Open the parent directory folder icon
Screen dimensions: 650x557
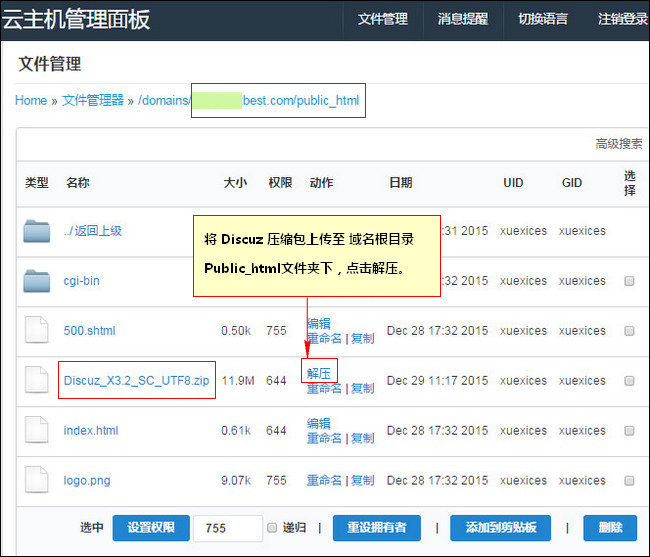pyautogui.click(x=36, y=231)
